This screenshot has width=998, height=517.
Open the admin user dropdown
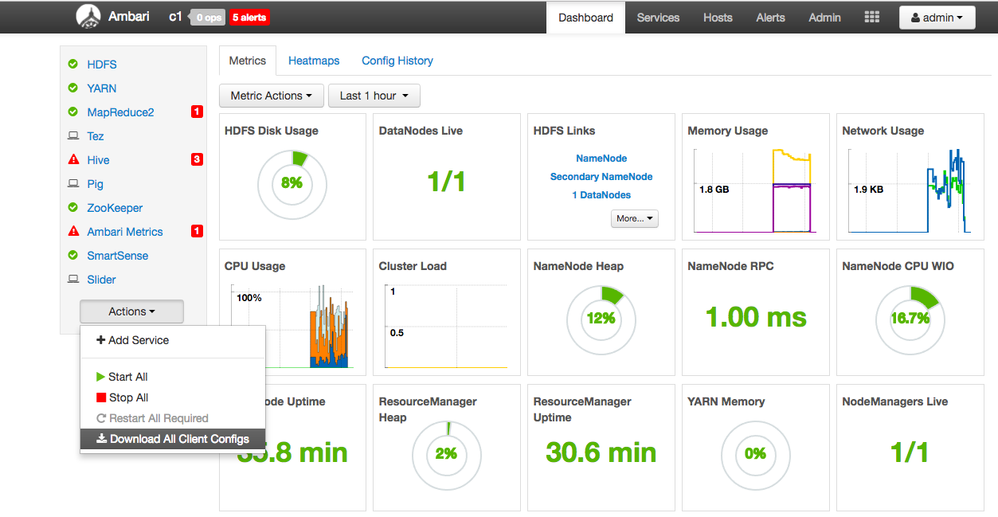937,18
